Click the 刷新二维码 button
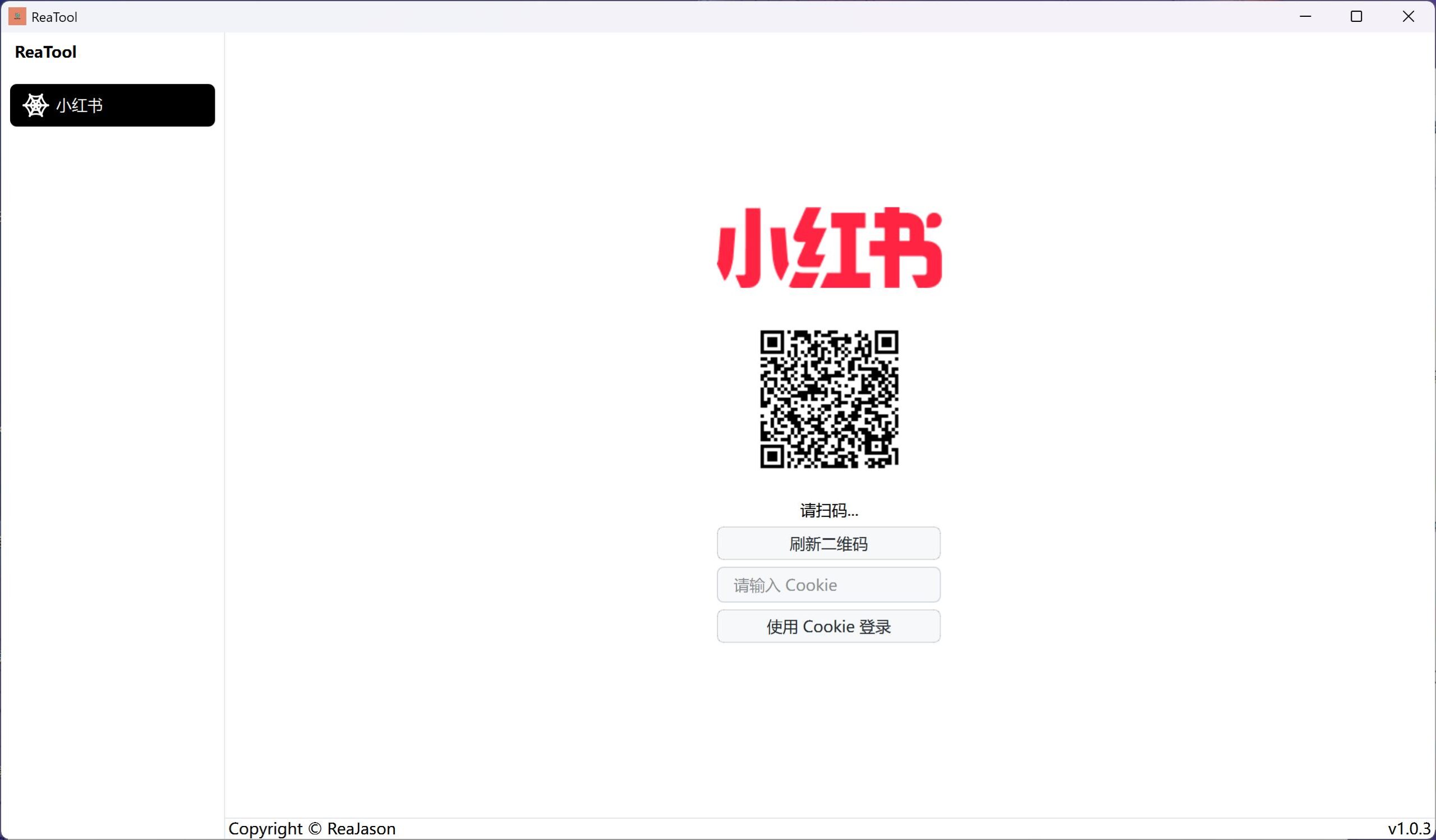This screenshot has height=840, width=1436. [829, 543]
